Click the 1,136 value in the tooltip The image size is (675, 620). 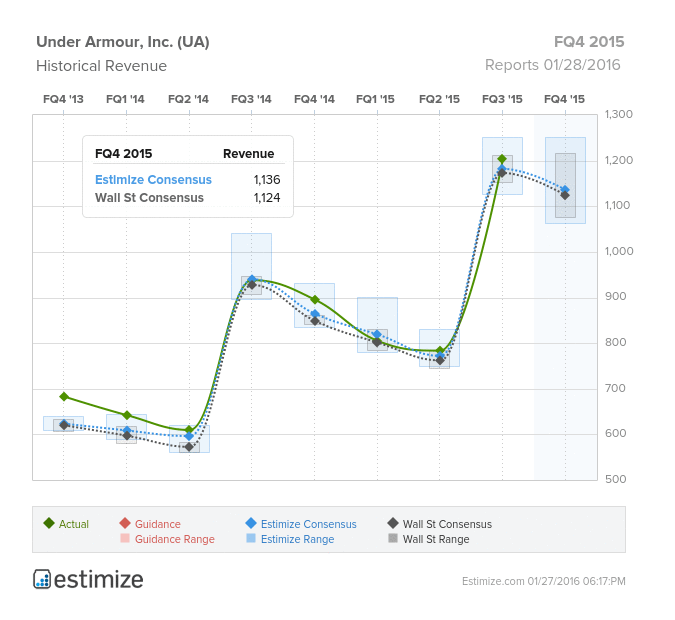pos(267,180)
